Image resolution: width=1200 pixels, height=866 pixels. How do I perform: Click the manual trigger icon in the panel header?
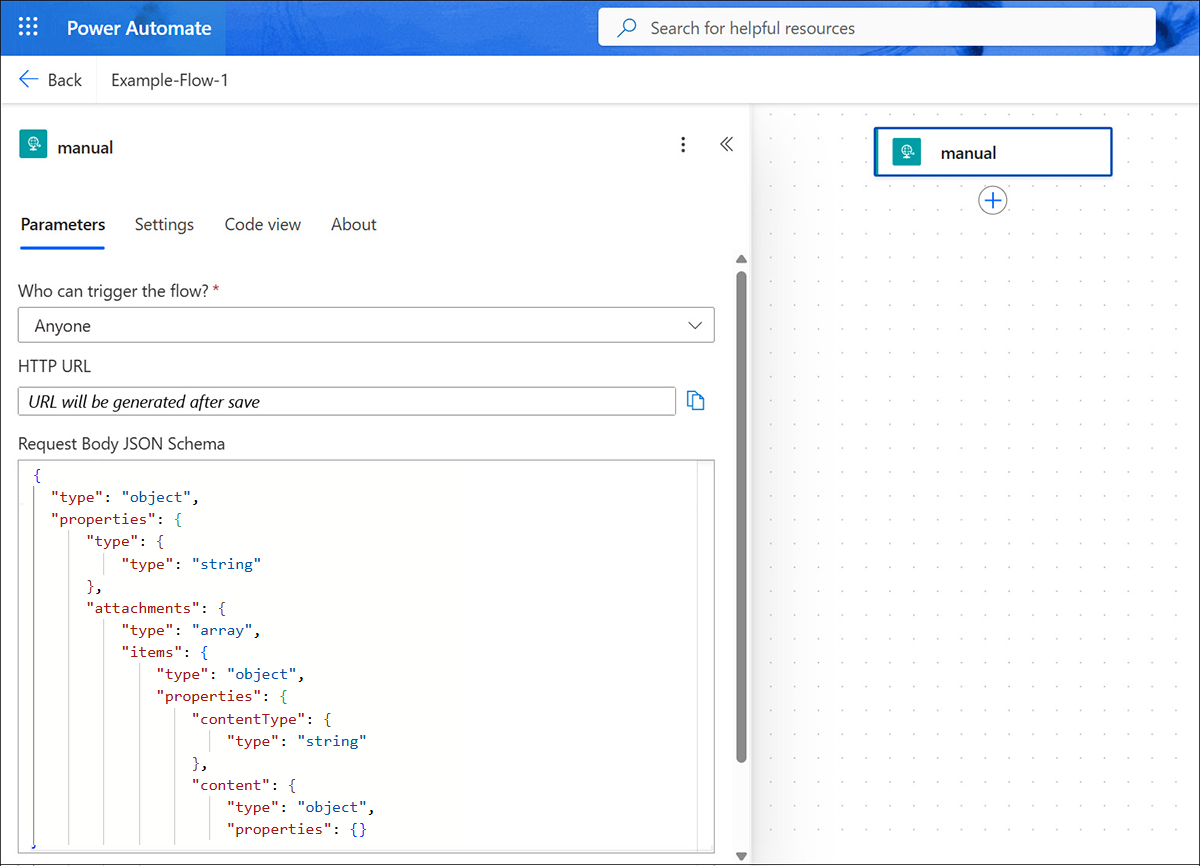(x=33, y=144)
